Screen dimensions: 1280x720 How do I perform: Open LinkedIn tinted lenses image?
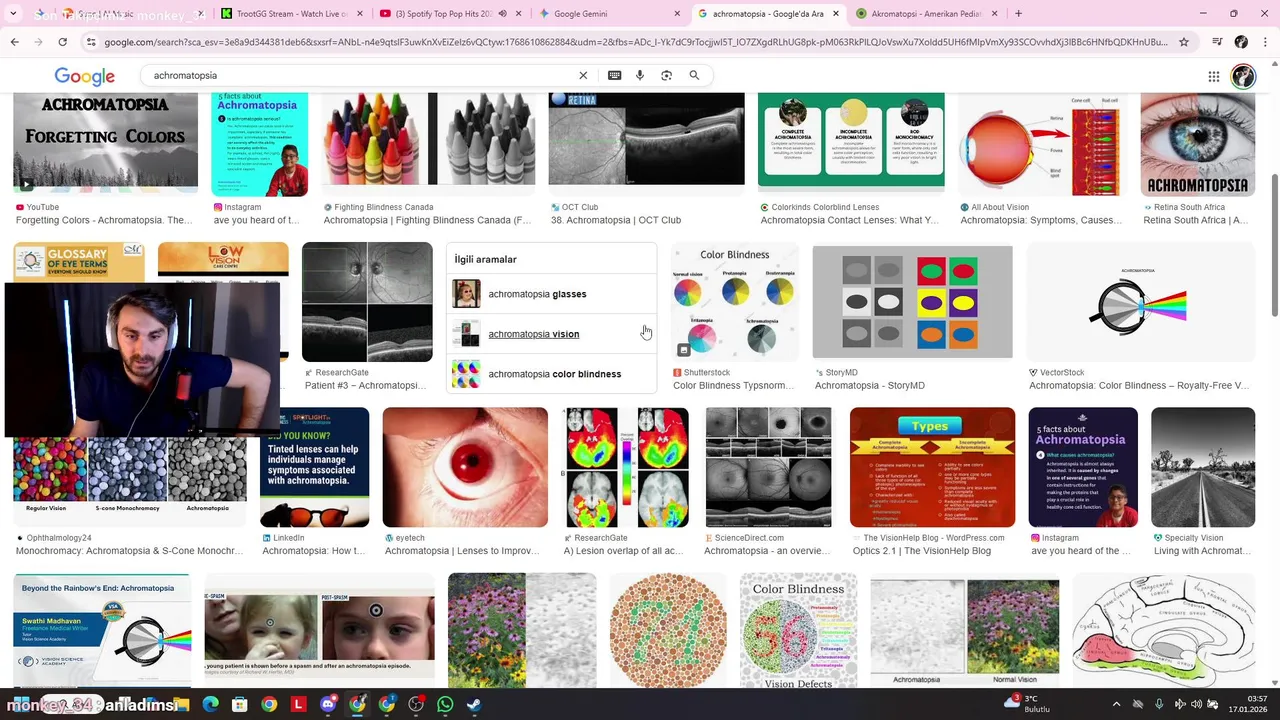tap(314, 467)
